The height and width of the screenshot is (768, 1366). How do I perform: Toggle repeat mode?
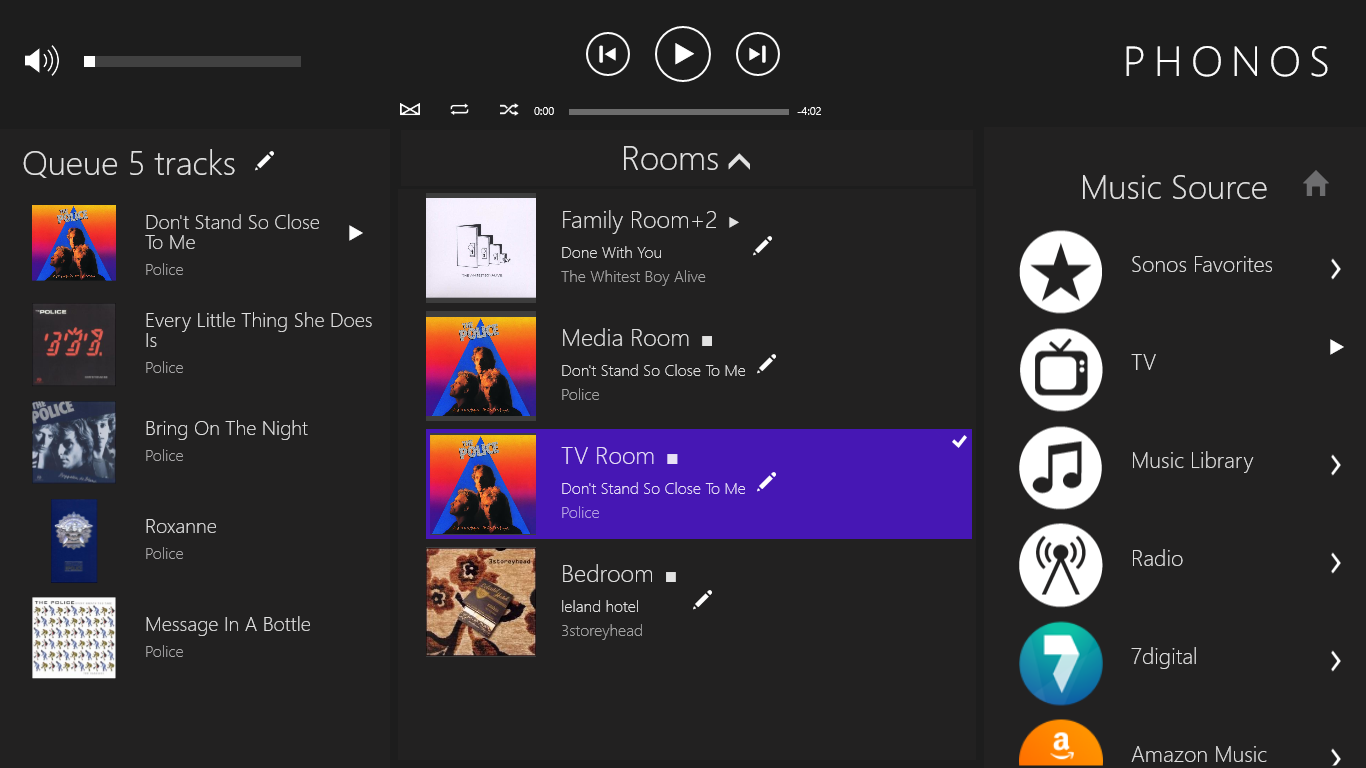(459, 110)
